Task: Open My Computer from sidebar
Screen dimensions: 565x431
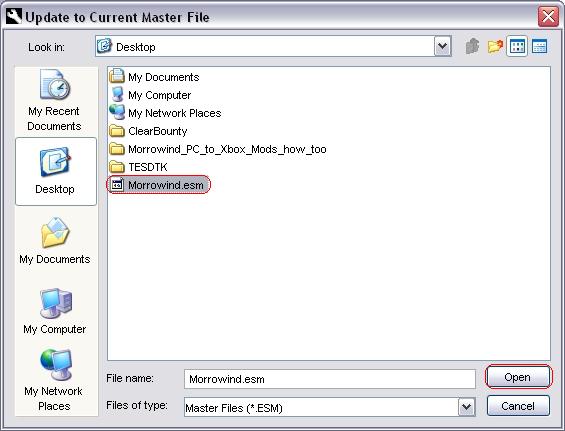Action: pos(55,311)
